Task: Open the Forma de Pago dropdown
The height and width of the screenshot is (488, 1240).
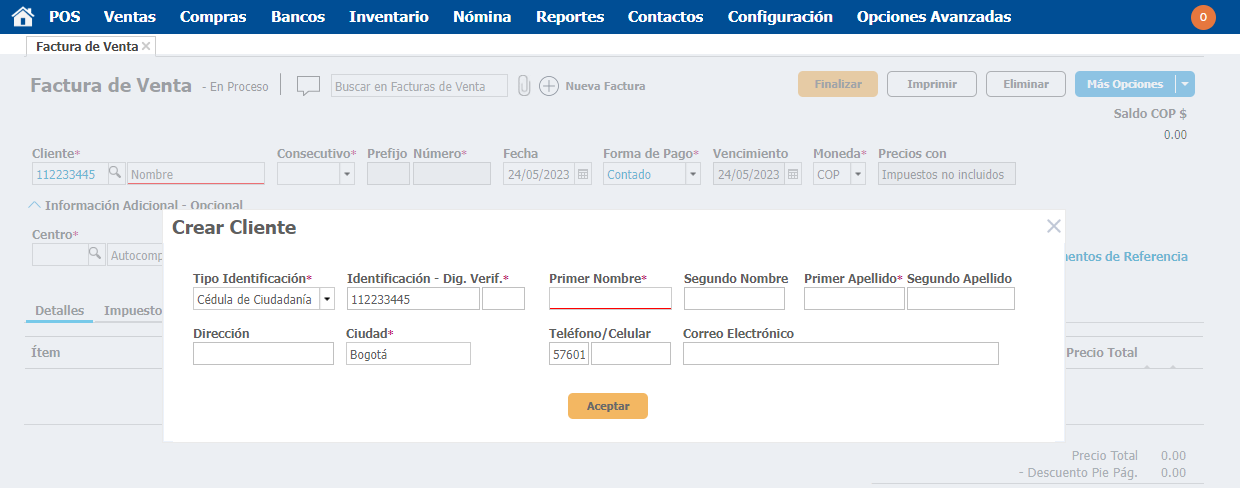Action: coord(692,174)
